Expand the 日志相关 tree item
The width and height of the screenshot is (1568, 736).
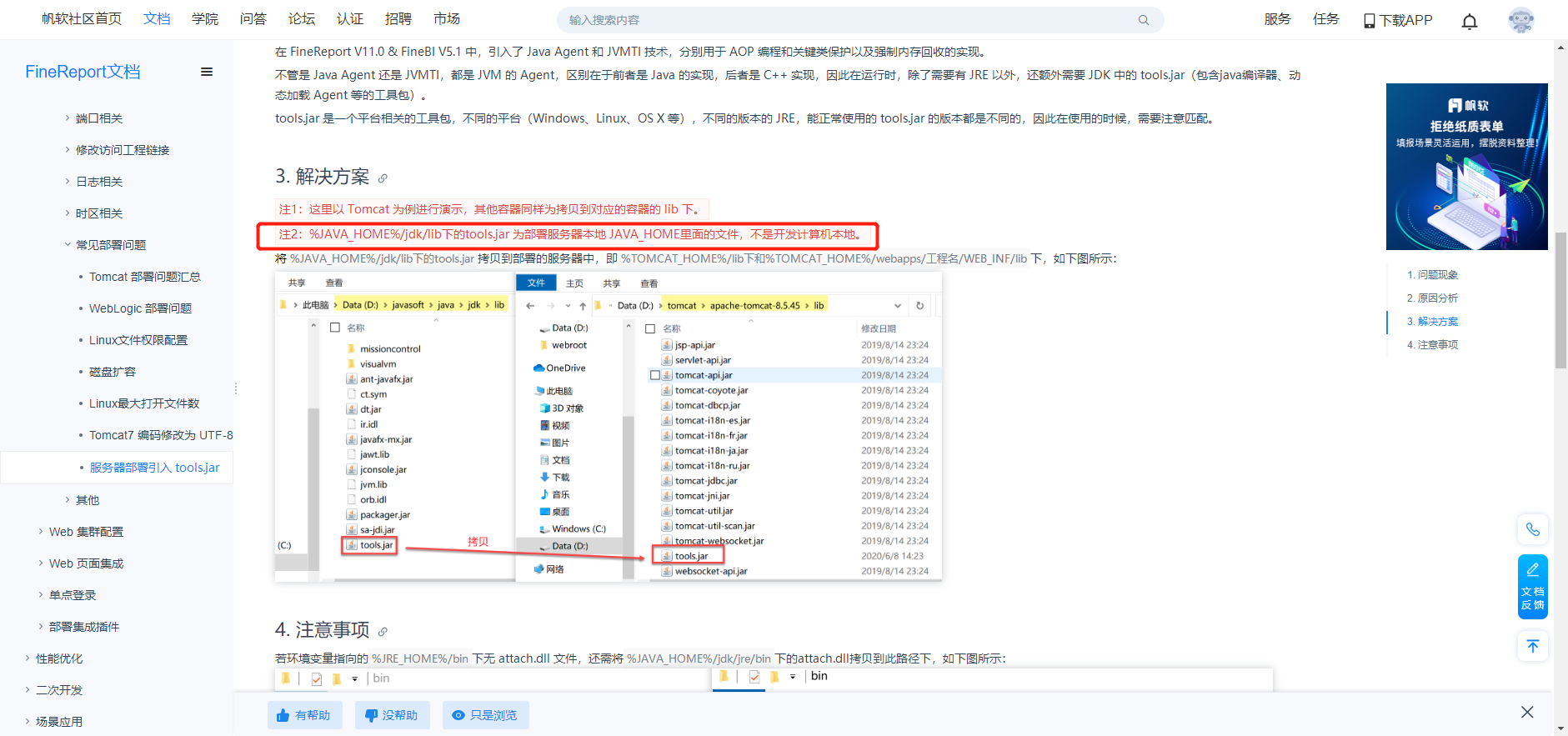pos(68,182)
